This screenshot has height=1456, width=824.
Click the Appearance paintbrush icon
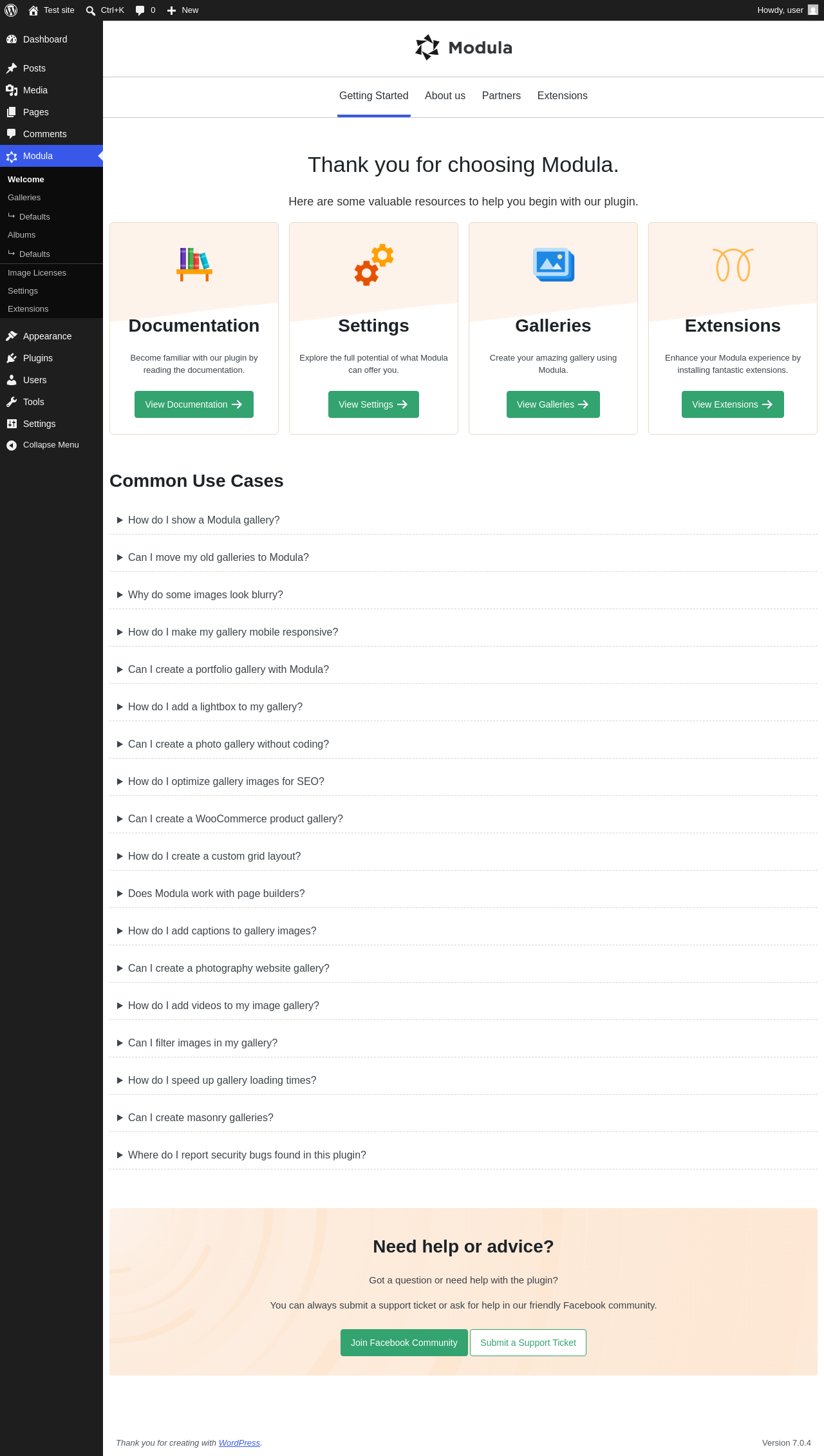tap(12, 336)
